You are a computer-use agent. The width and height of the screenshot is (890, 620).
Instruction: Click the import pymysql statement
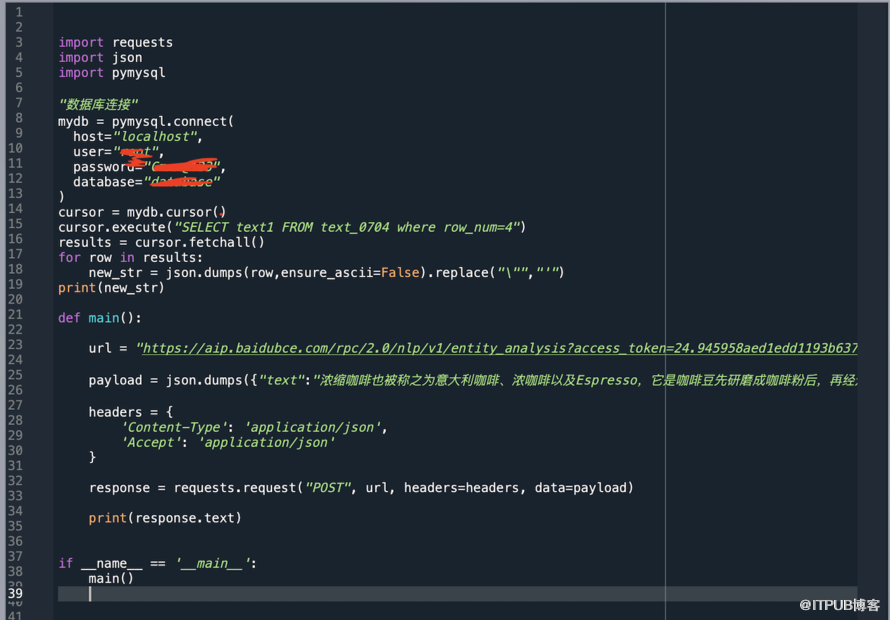(112, 72)
